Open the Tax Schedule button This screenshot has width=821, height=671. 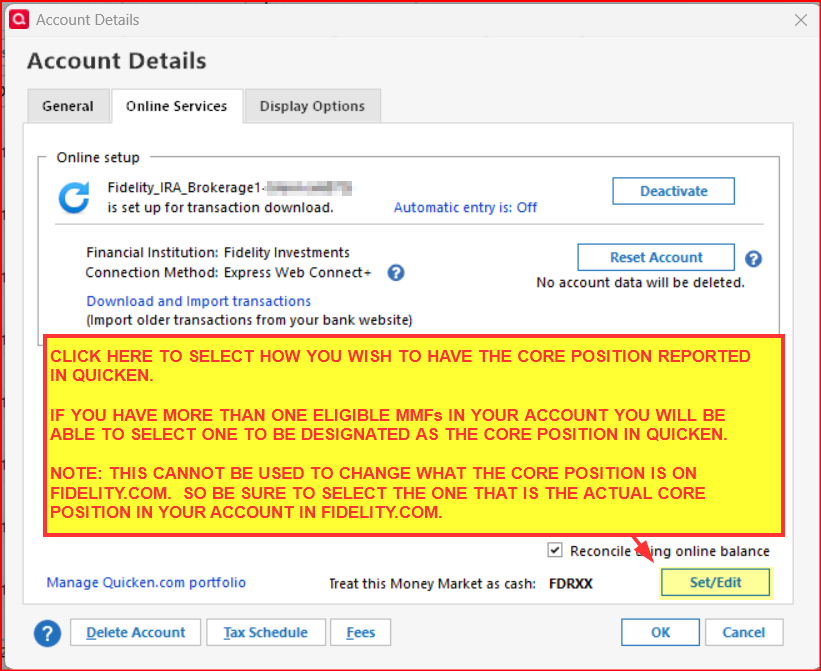[266, 632]
